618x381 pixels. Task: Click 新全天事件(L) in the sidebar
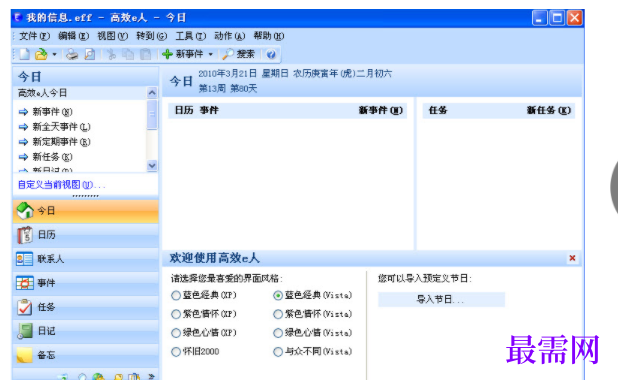pyautogui.click(x=61, y=127)
